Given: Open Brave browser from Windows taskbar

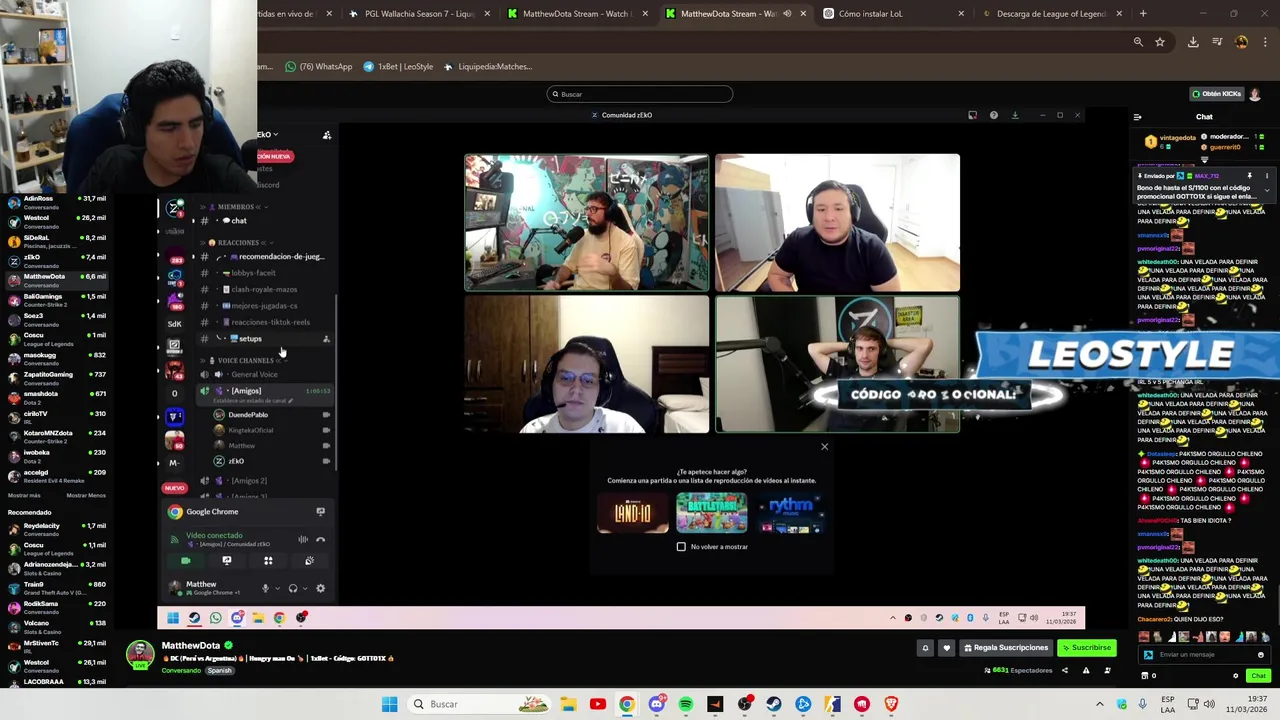Looking at the screenshot, I should (891, 704).
